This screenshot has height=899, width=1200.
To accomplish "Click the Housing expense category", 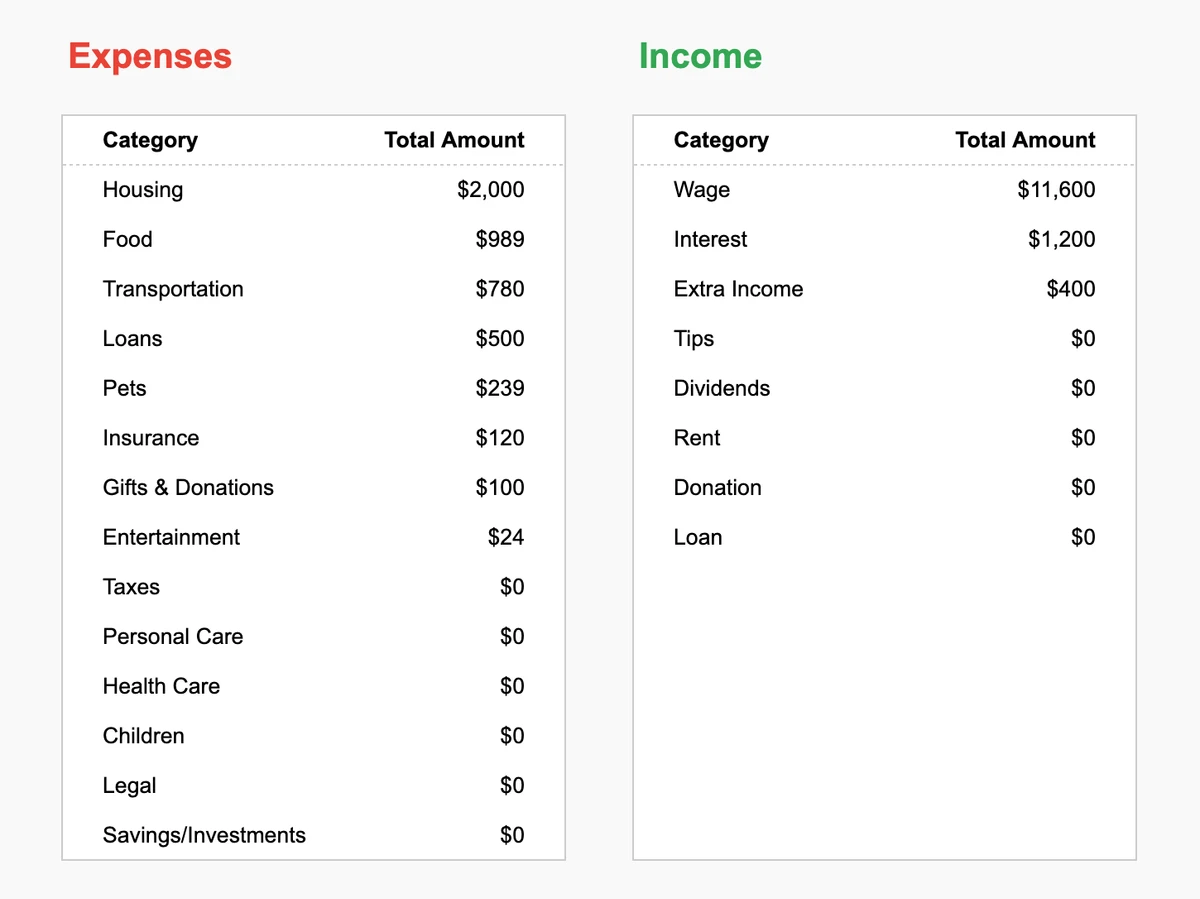I will (x=143, y=190).
